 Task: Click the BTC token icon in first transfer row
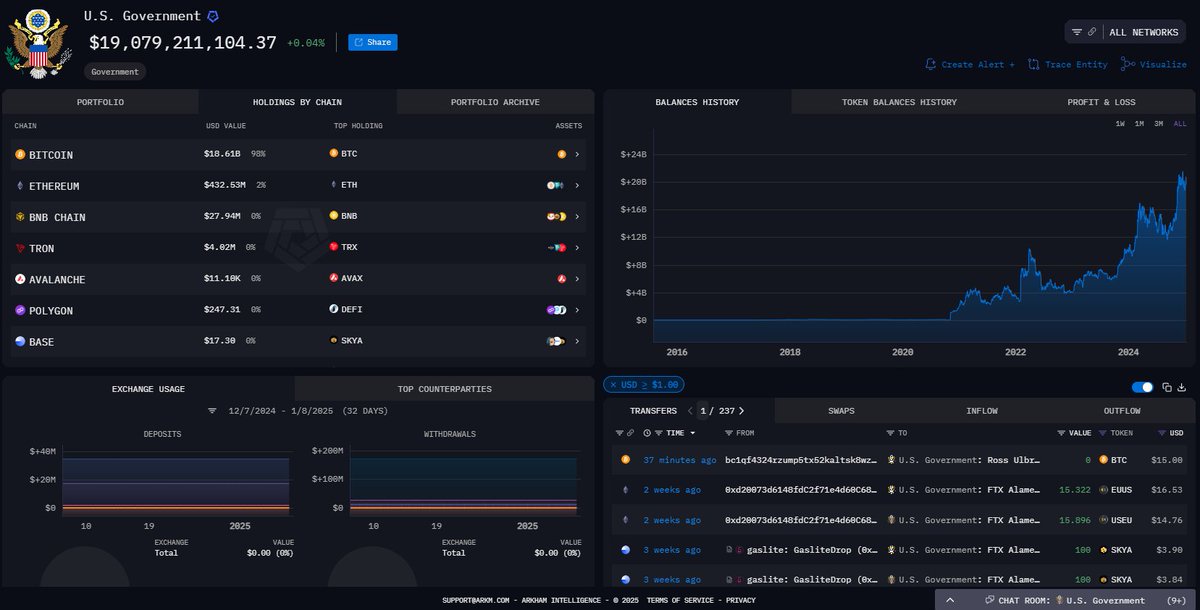tap(1104, 460)
